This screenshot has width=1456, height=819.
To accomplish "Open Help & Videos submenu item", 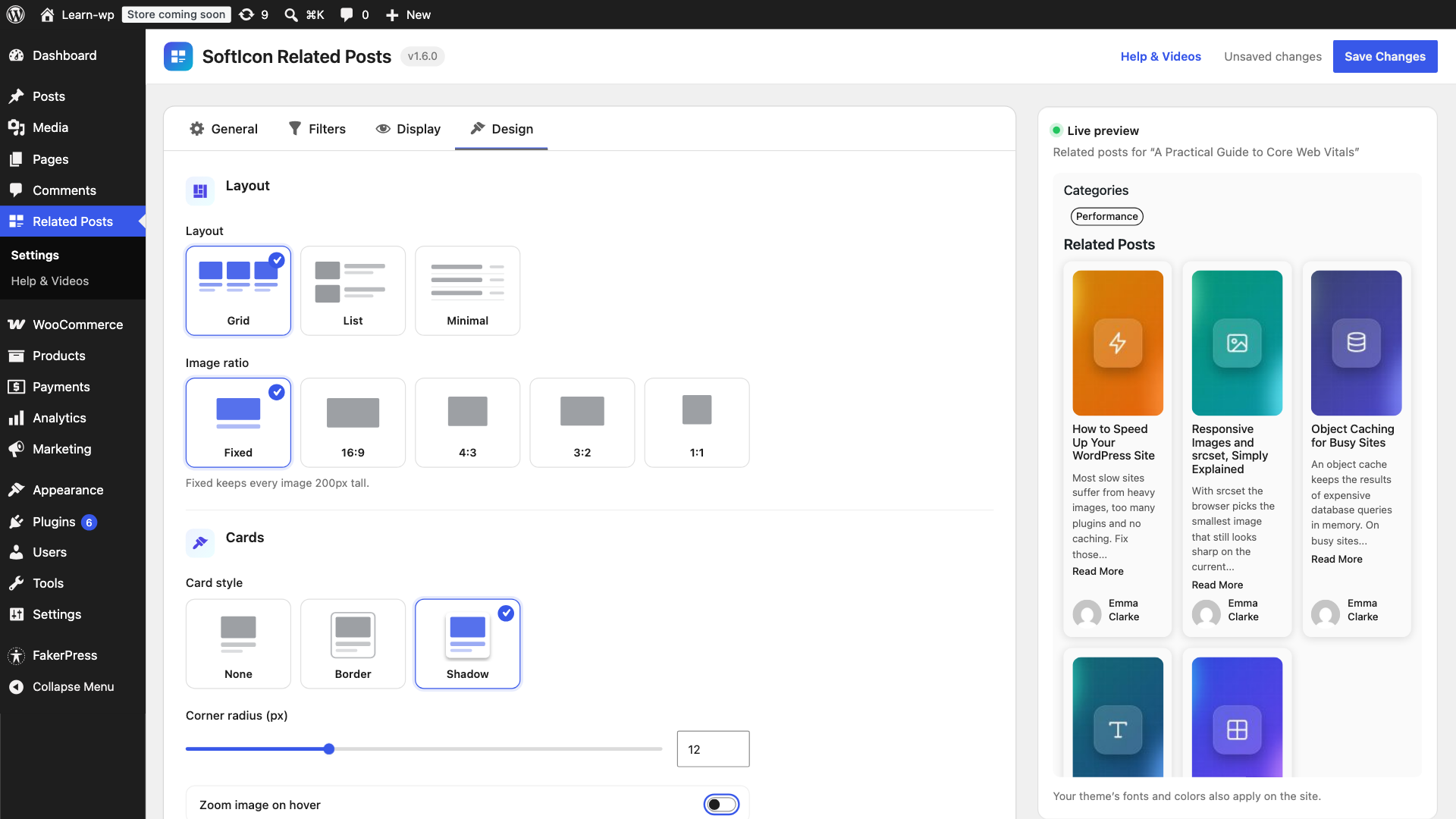I will [50, 281].
